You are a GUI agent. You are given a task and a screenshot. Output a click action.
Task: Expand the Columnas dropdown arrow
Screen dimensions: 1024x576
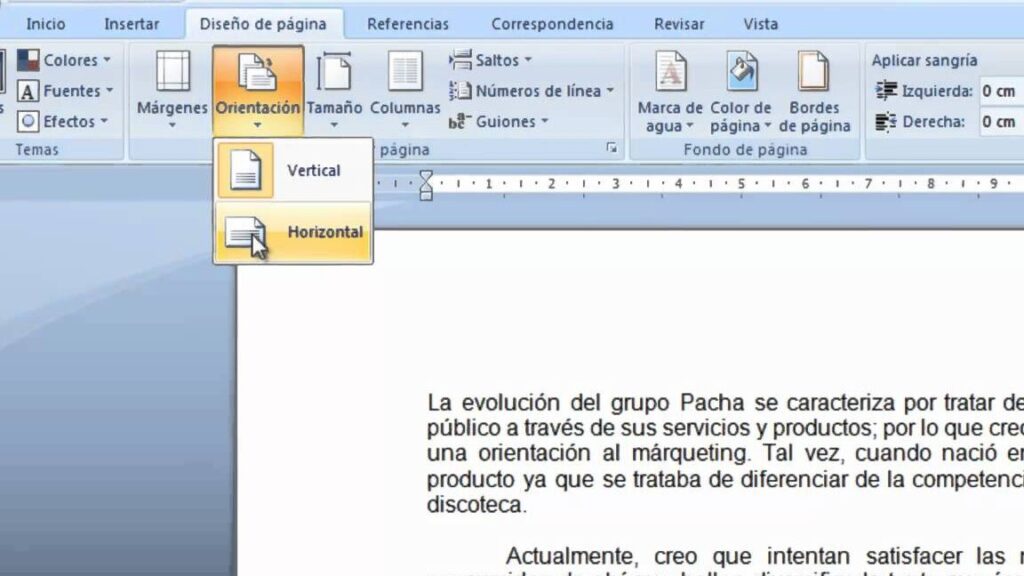405,125
